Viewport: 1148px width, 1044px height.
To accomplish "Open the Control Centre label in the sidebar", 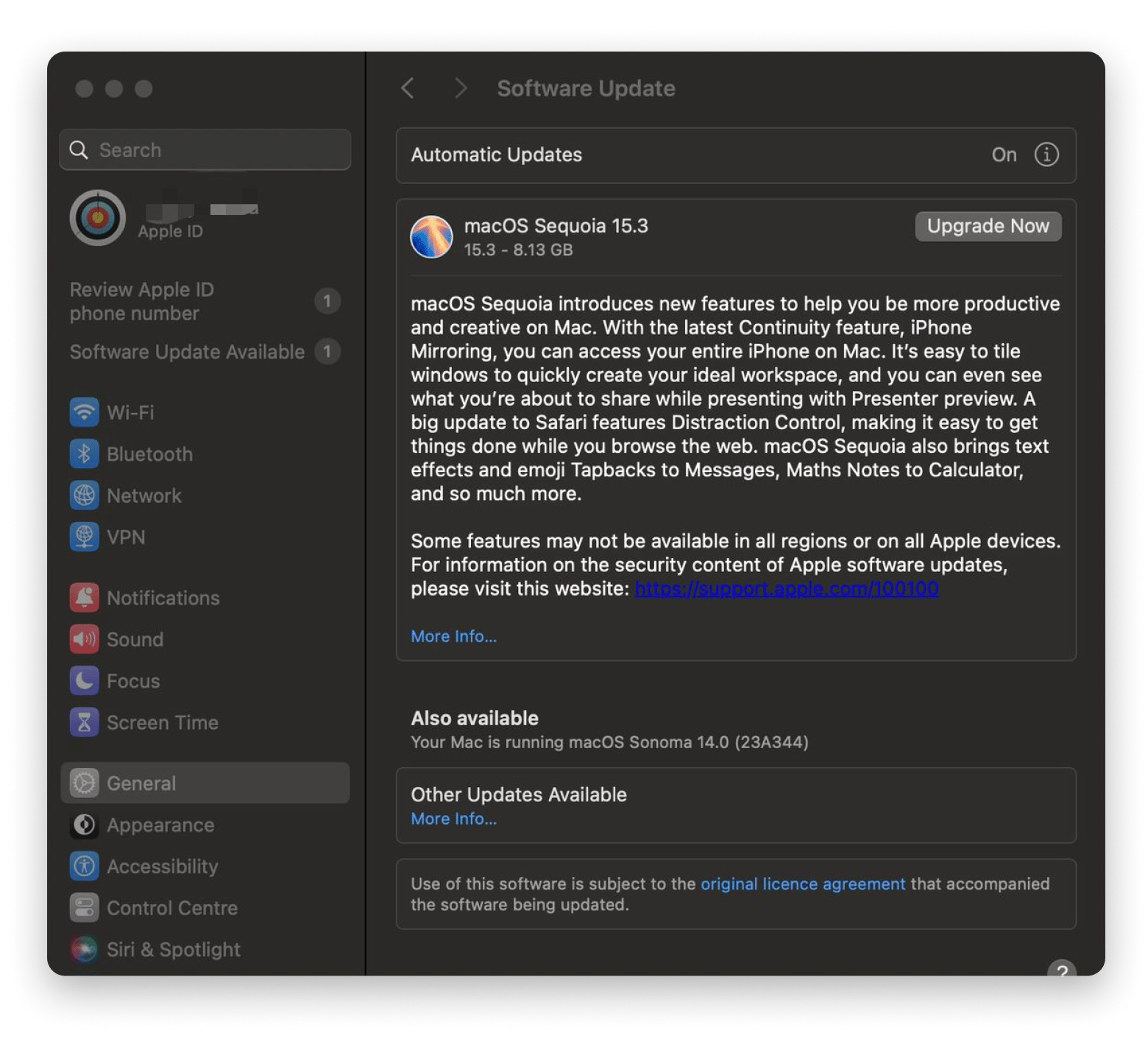I will [172, 908].
